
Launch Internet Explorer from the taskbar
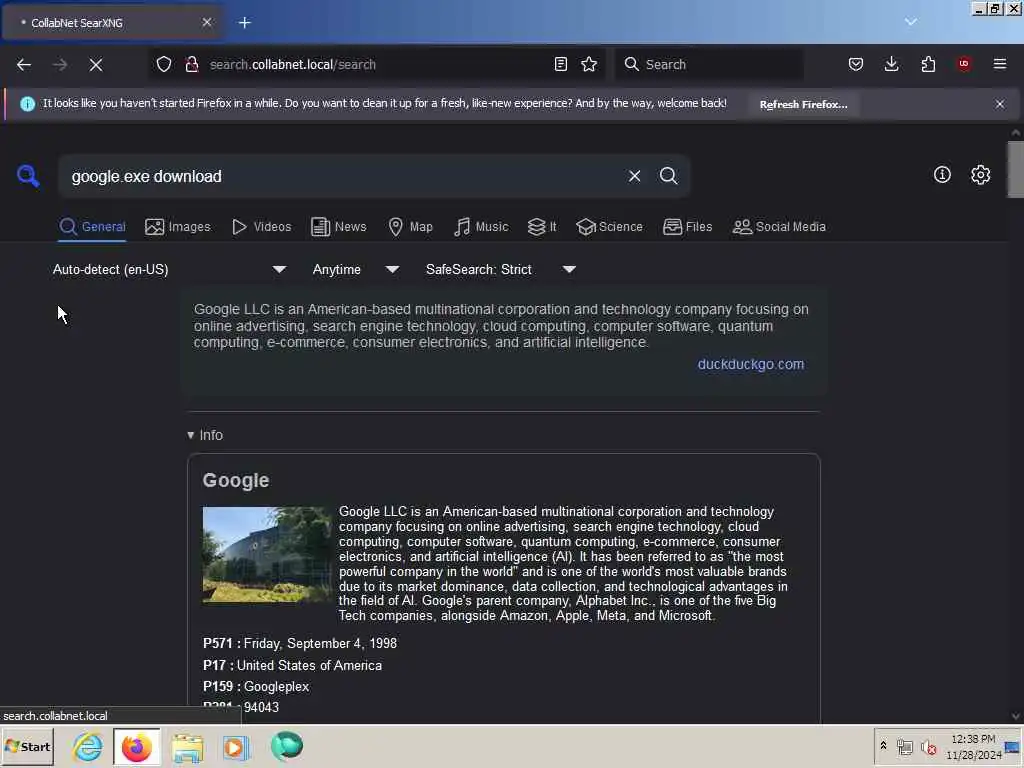[x=88, y=746]
